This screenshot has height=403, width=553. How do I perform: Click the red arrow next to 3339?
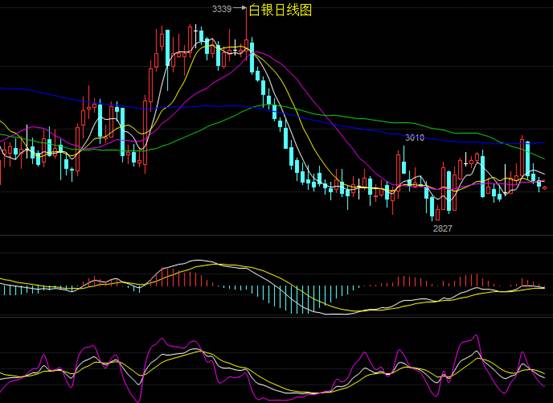tap(239, 8)
